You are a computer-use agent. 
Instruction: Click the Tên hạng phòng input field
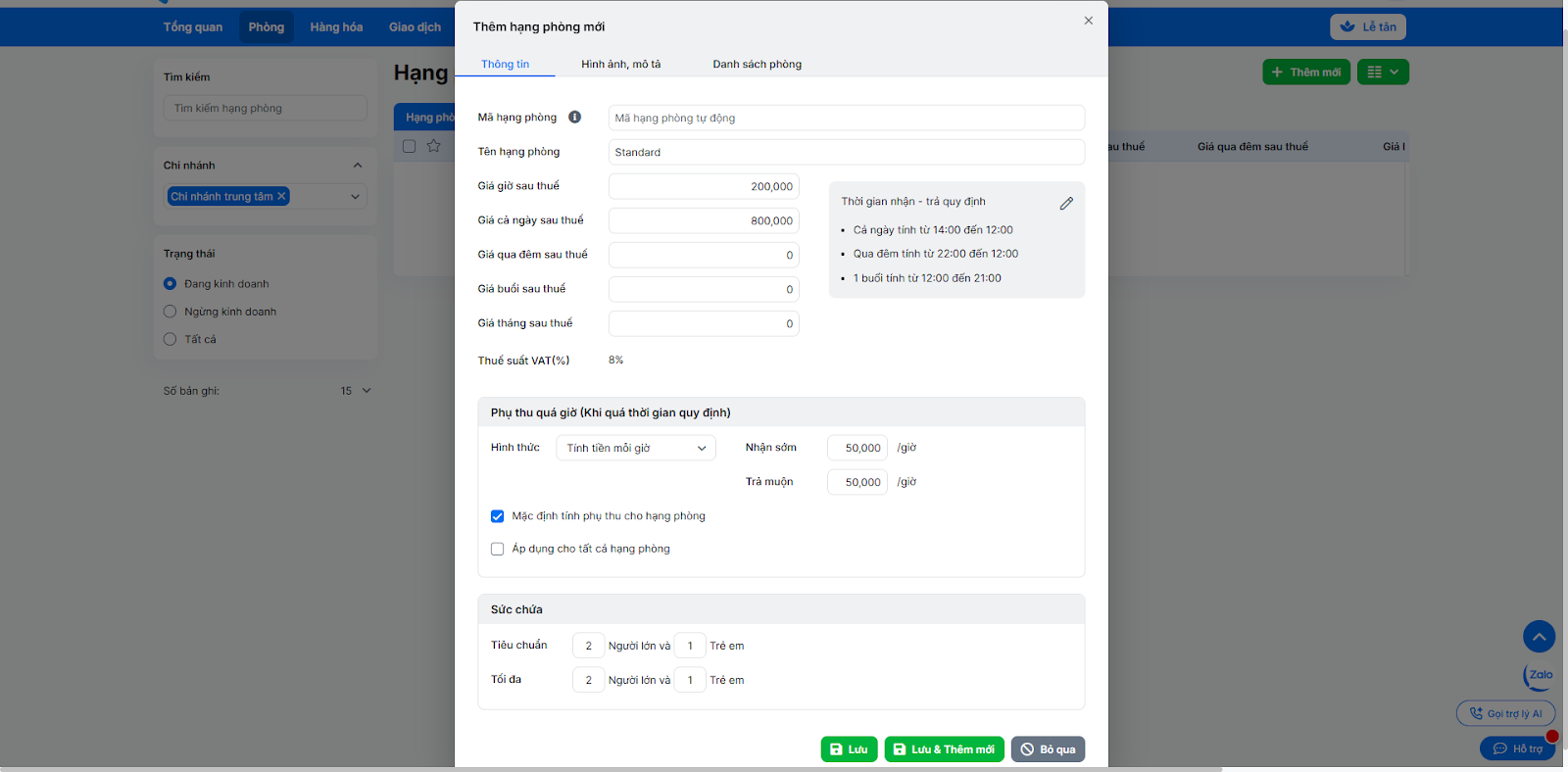click(846, 152)
